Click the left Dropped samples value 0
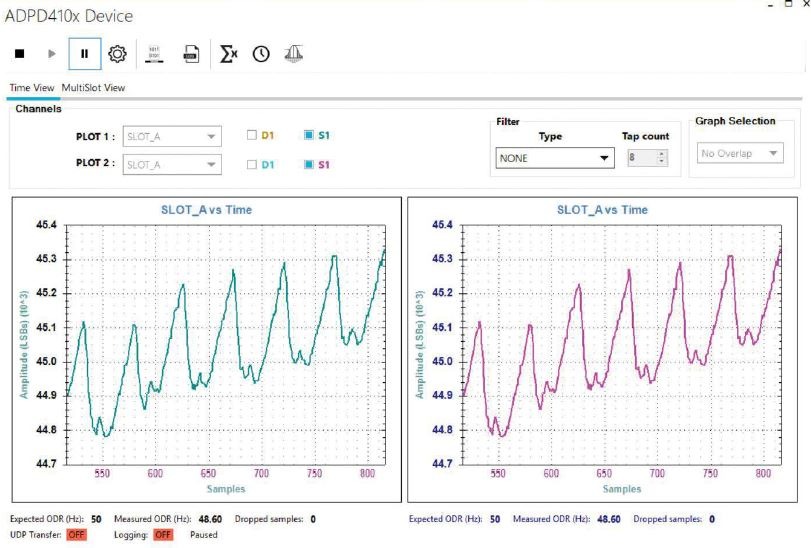Viewport: 811px width, 548px height. (x=313, y=519)
